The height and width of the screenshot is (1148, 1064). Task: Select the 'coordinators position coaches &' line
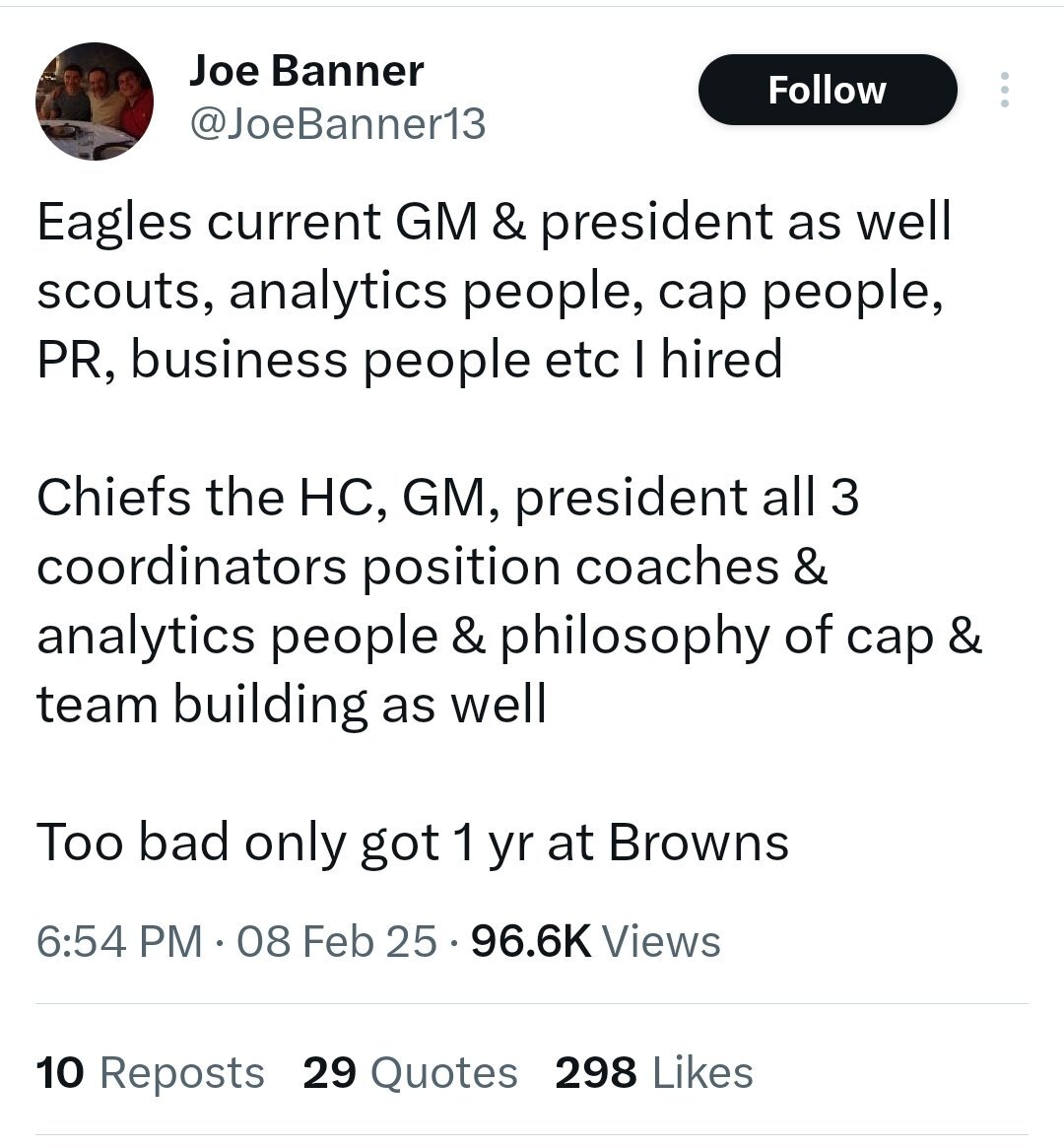pyautogui.click(x=432, y=566)
